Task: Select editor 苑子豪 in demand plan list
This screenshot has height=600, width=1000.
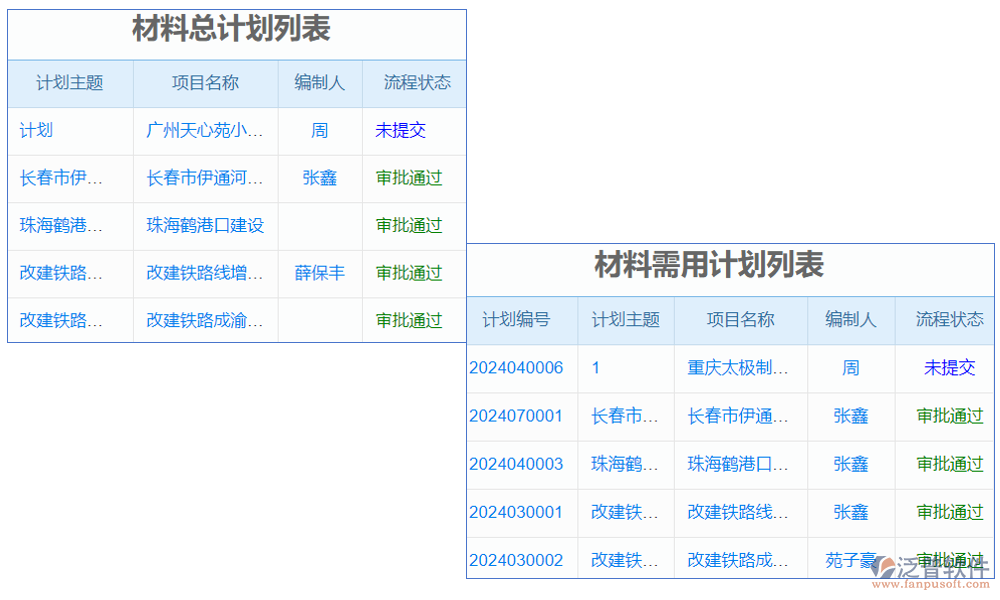Action: pos(849,561)
